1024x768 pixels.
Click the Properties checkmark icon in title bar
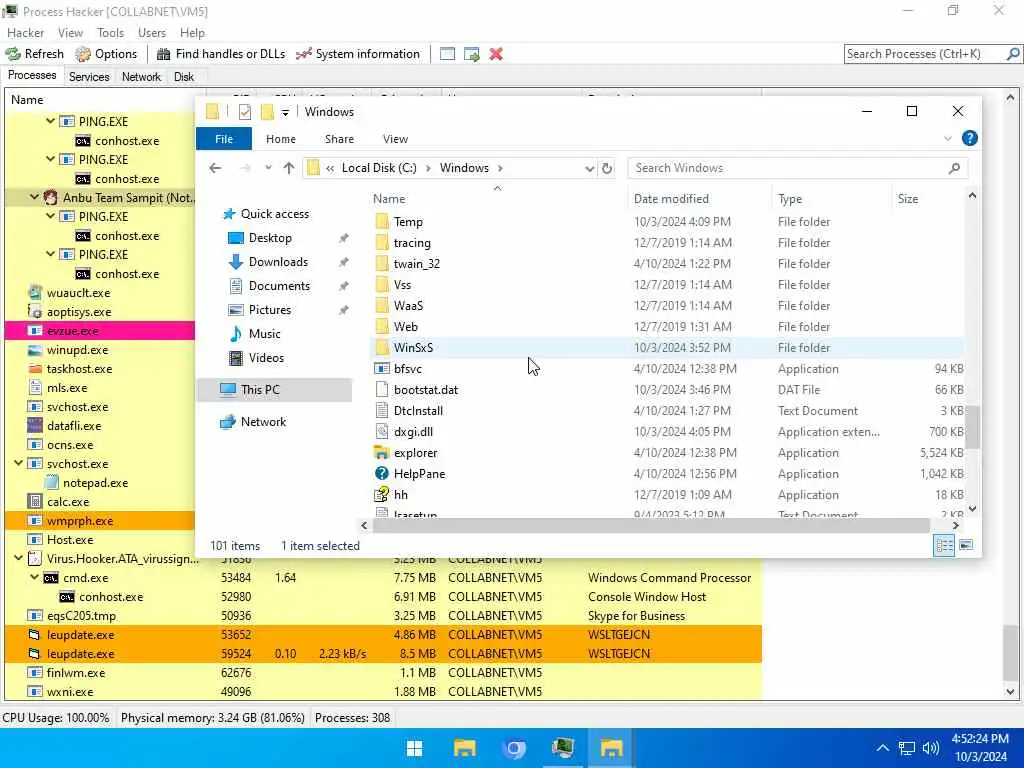pos(245,112)
